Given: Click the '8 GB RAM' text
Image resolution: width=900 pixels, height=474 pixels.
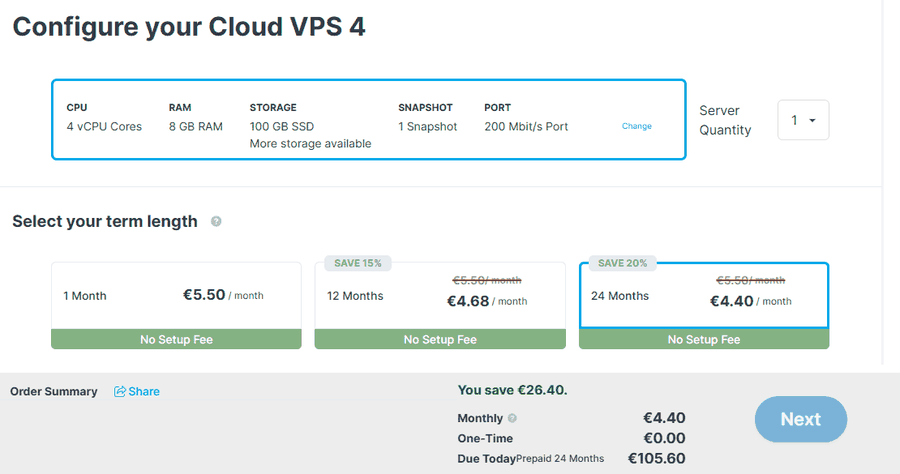Looking at the screenshot, I should [196, 126].
